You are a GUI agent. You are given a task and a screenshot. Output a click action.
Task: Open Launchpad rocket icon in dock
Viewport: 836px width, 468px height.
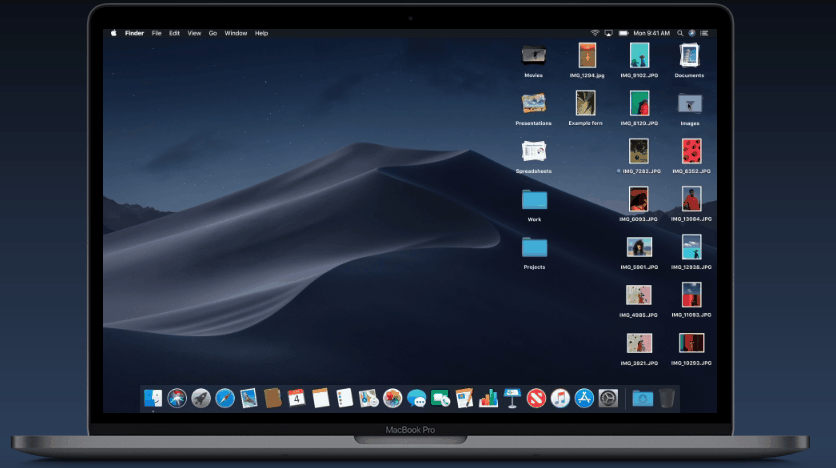[201, 398]
